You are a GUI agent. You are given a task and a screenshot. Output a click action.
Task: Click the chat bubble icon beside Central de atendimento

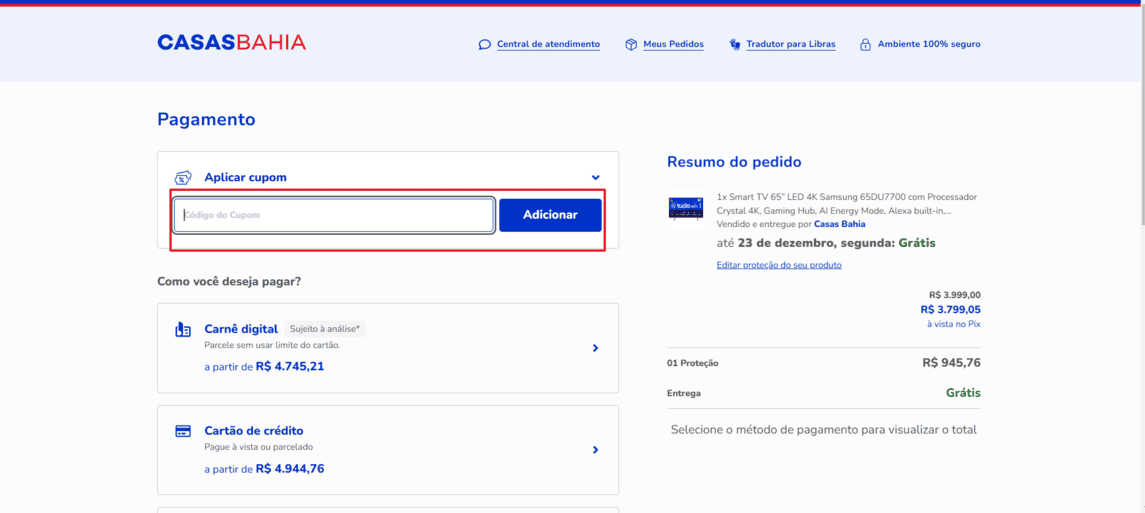point(484,45)
